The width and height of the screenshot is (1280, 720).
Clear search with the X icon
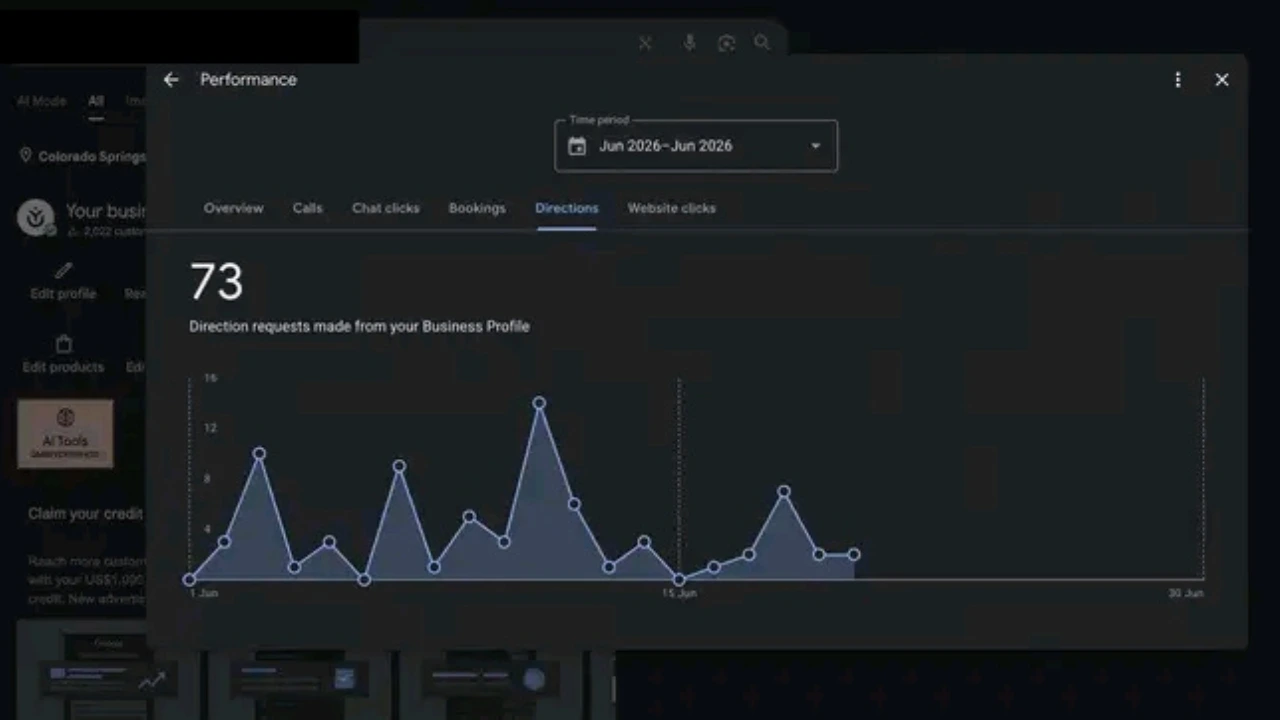(x=645, y=43)
